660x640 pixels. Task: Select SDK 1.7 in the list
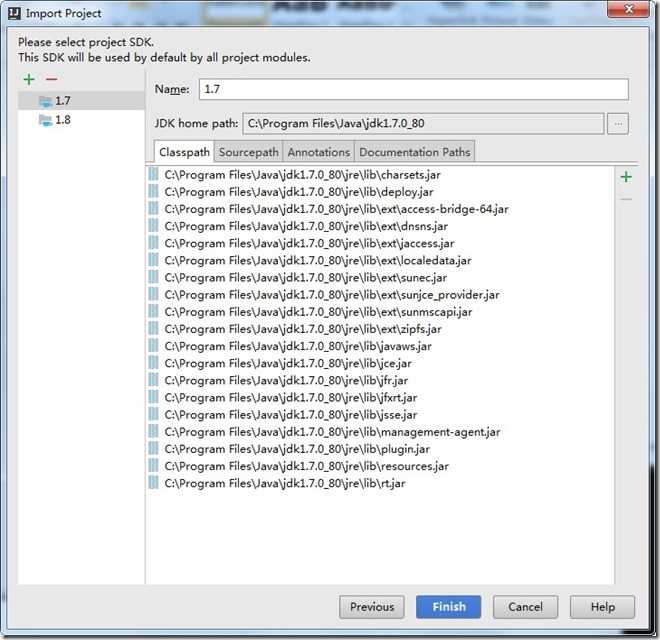click(81, 101)
